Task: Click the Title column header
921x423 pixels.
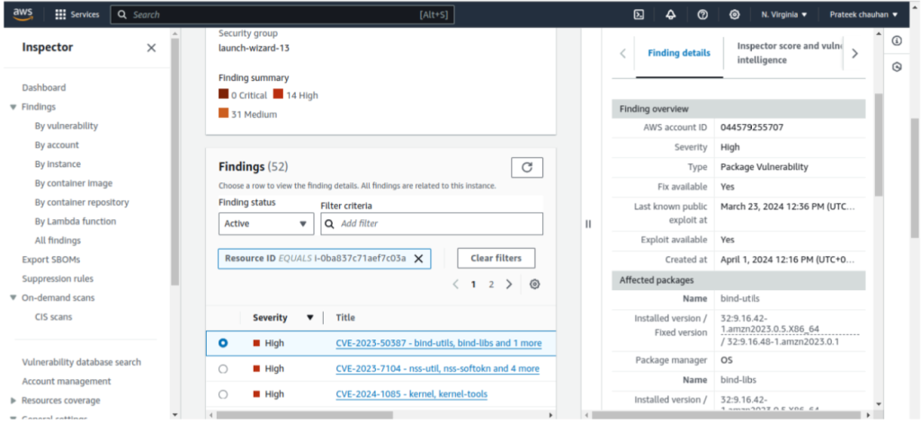Action: [345, 318]
